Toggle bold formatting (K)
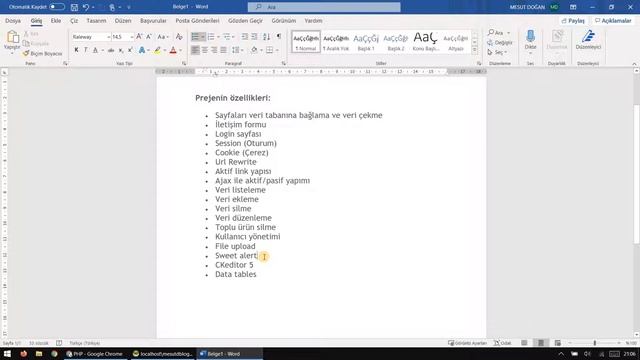640x360 pixels. (x=76, y=50)
